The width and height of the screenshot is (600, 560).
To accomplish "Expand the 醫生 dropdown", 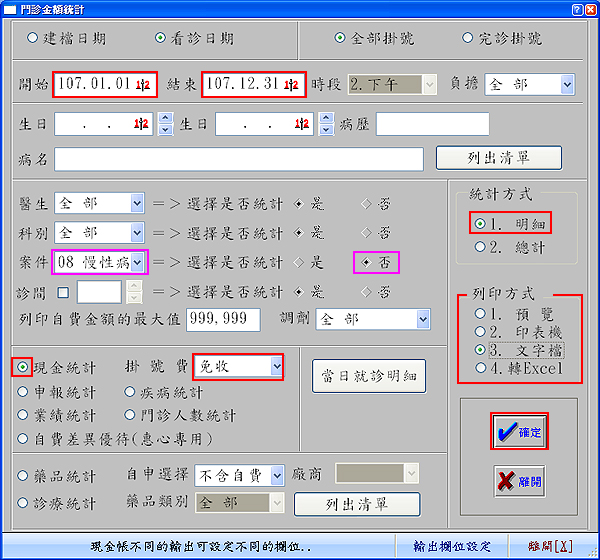I will 137,204.
